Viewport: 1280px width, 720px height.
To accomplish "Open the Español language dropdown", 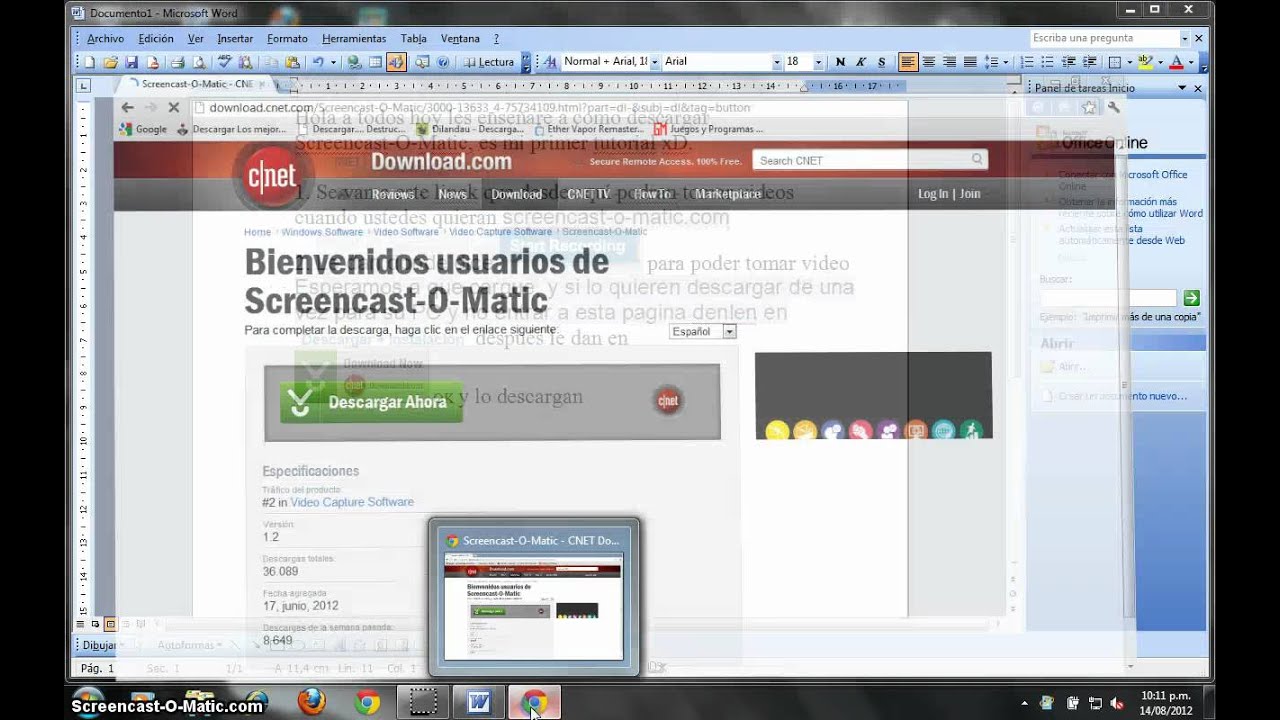I will (x=702, y=331).
